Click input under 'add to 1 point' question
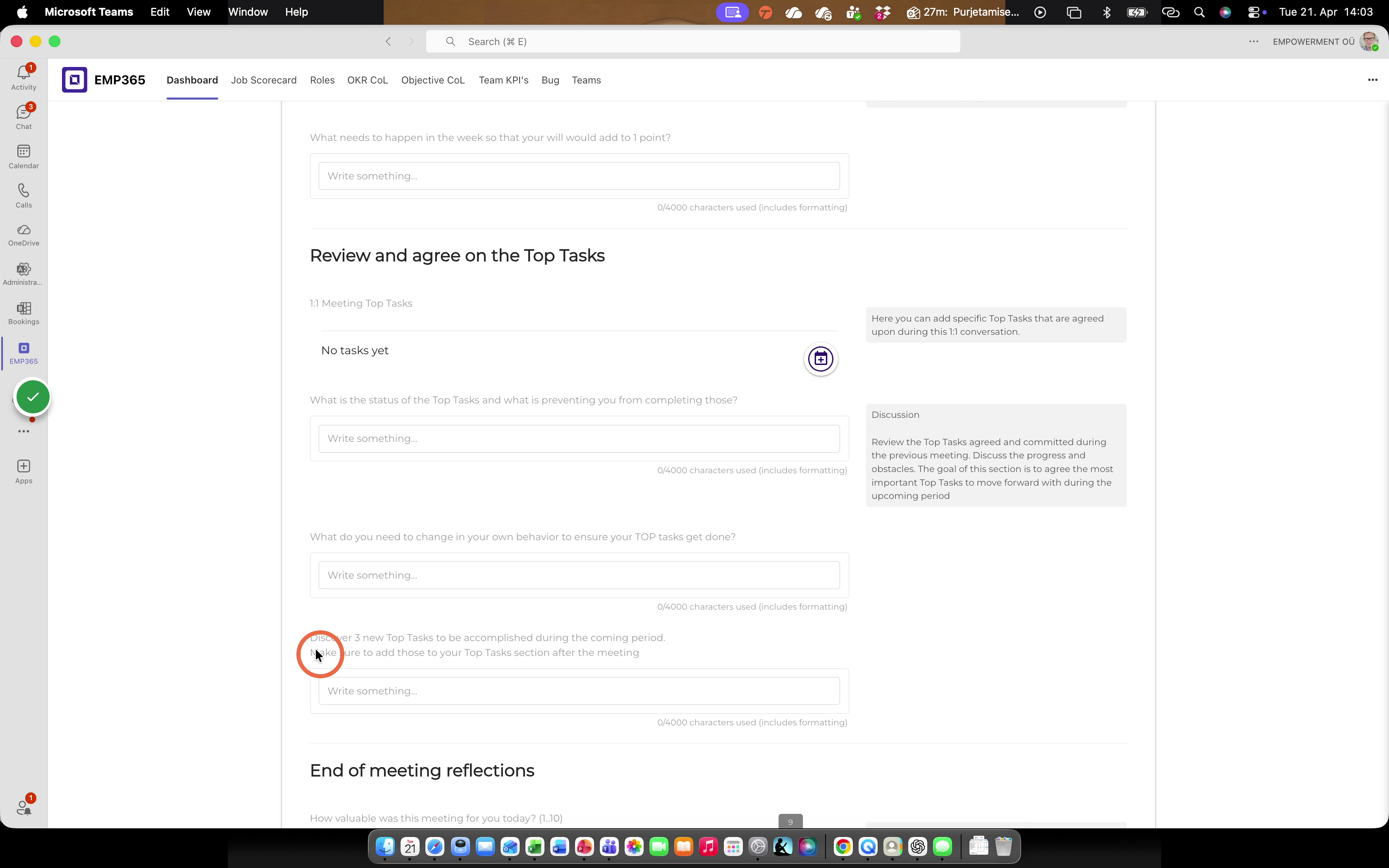This screenshot has width=1389, height=868. click(x=579, y=176)
